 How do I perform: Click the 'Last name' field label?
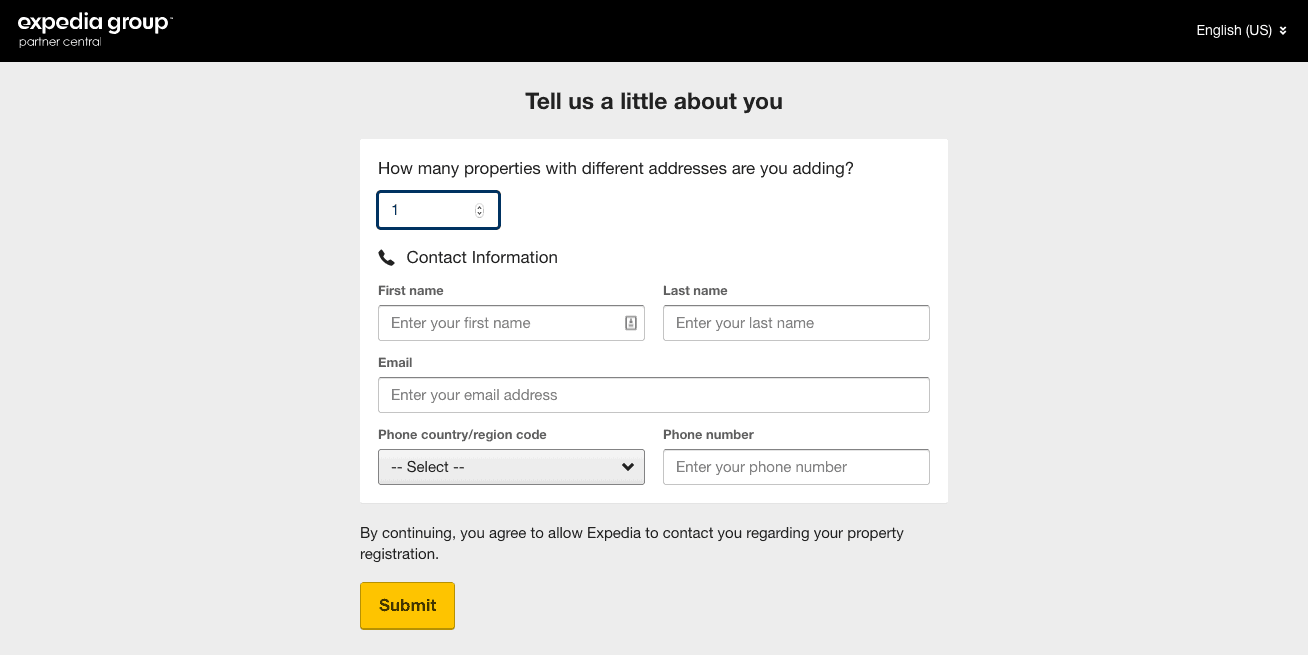point(695,291)
